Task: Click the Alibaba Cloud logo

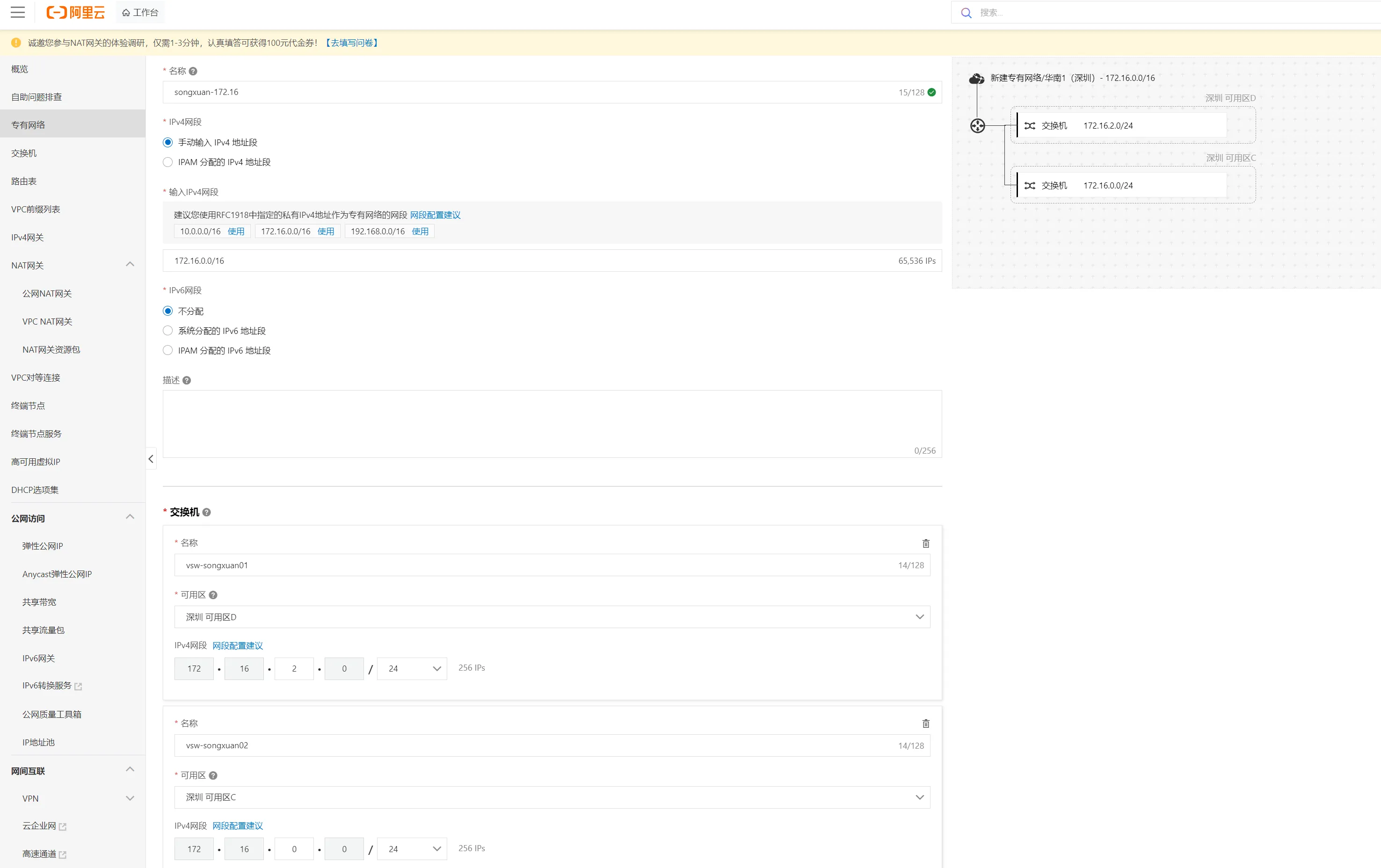Action: [76, 12]
